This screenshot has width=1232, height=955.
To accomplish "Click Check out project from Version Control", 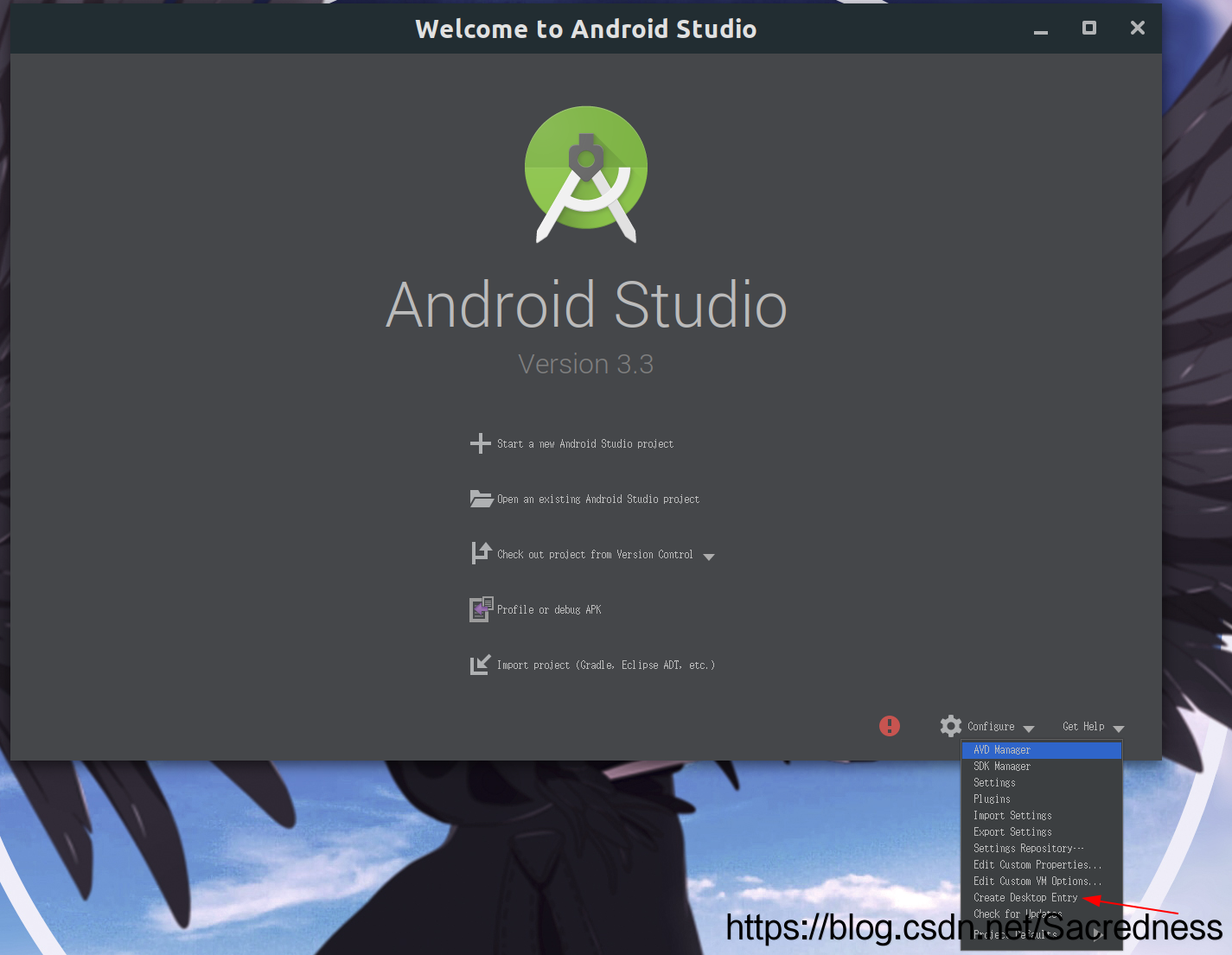I will (x=595, y=555).
